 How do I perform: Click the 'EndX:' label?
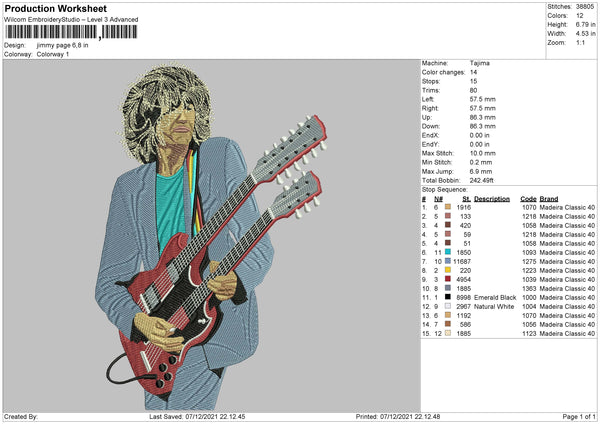[x=430, y=135]
